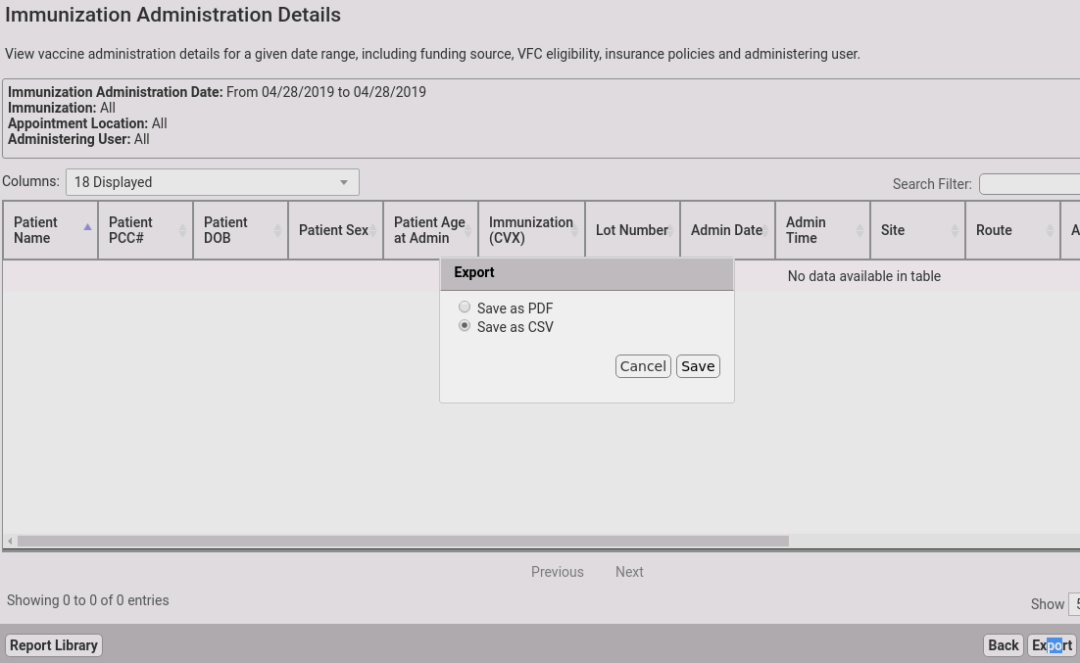Viewport: 1080px width, 663px height.
Task: Sort table by Immunization (CVX) column
Action: tap(531, 230)
